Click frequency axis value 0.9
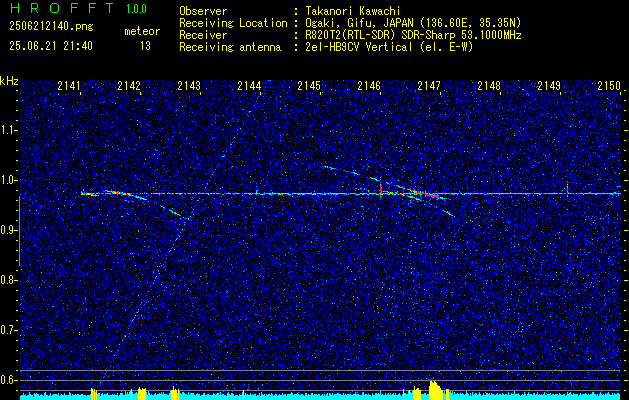 [8, 230]
